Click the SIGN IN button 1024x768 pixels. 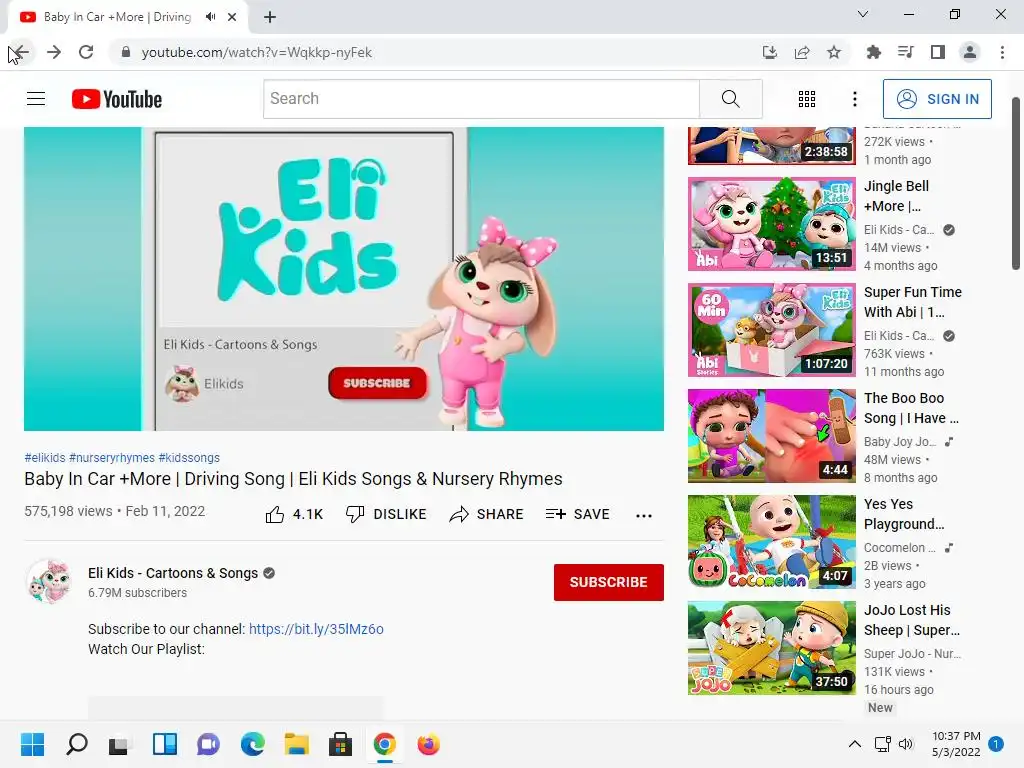tap(937, 99)
